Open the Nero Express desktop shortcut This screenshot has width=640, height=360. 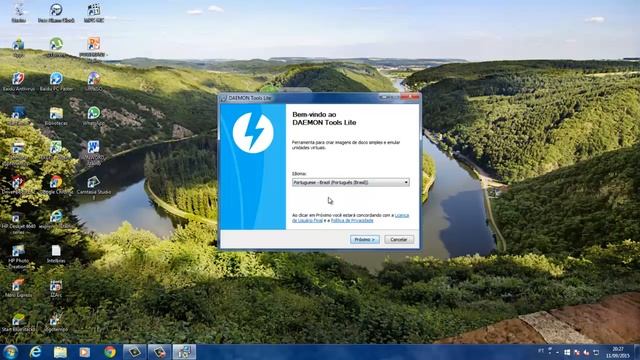point(18,288)
